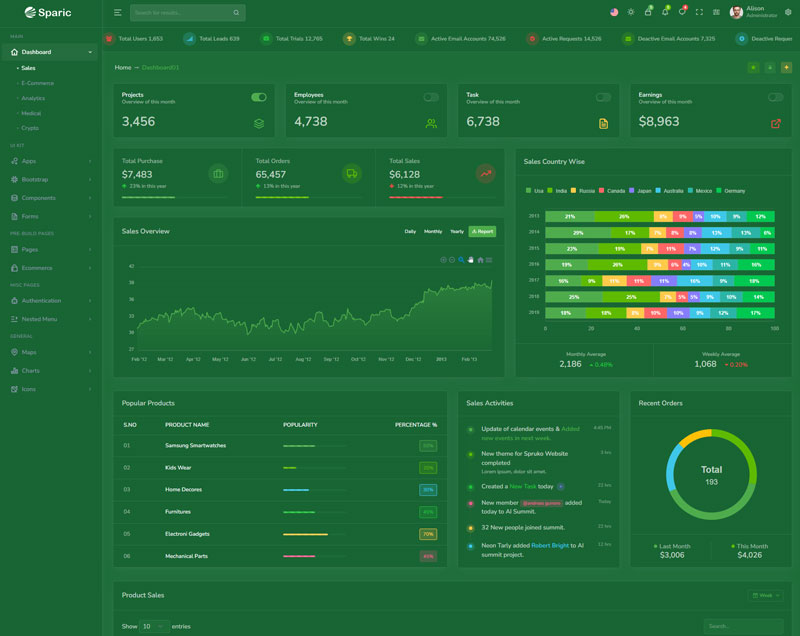Open the notifications bell icon
This screenshot has width=800, height=636.
(665, 12)
